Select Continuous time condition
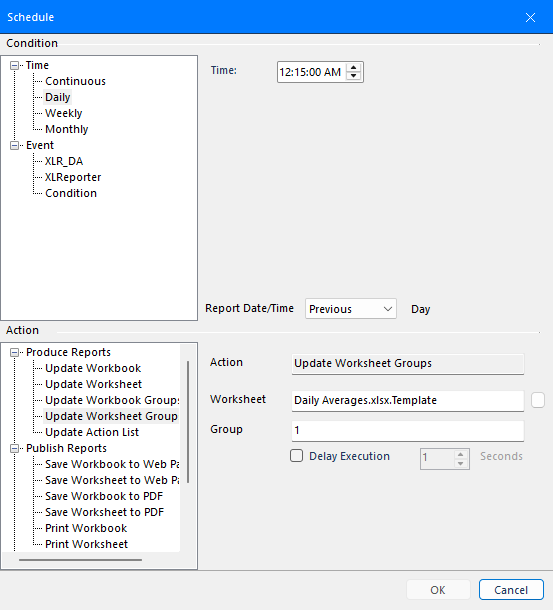 click(x=75, y=81)
